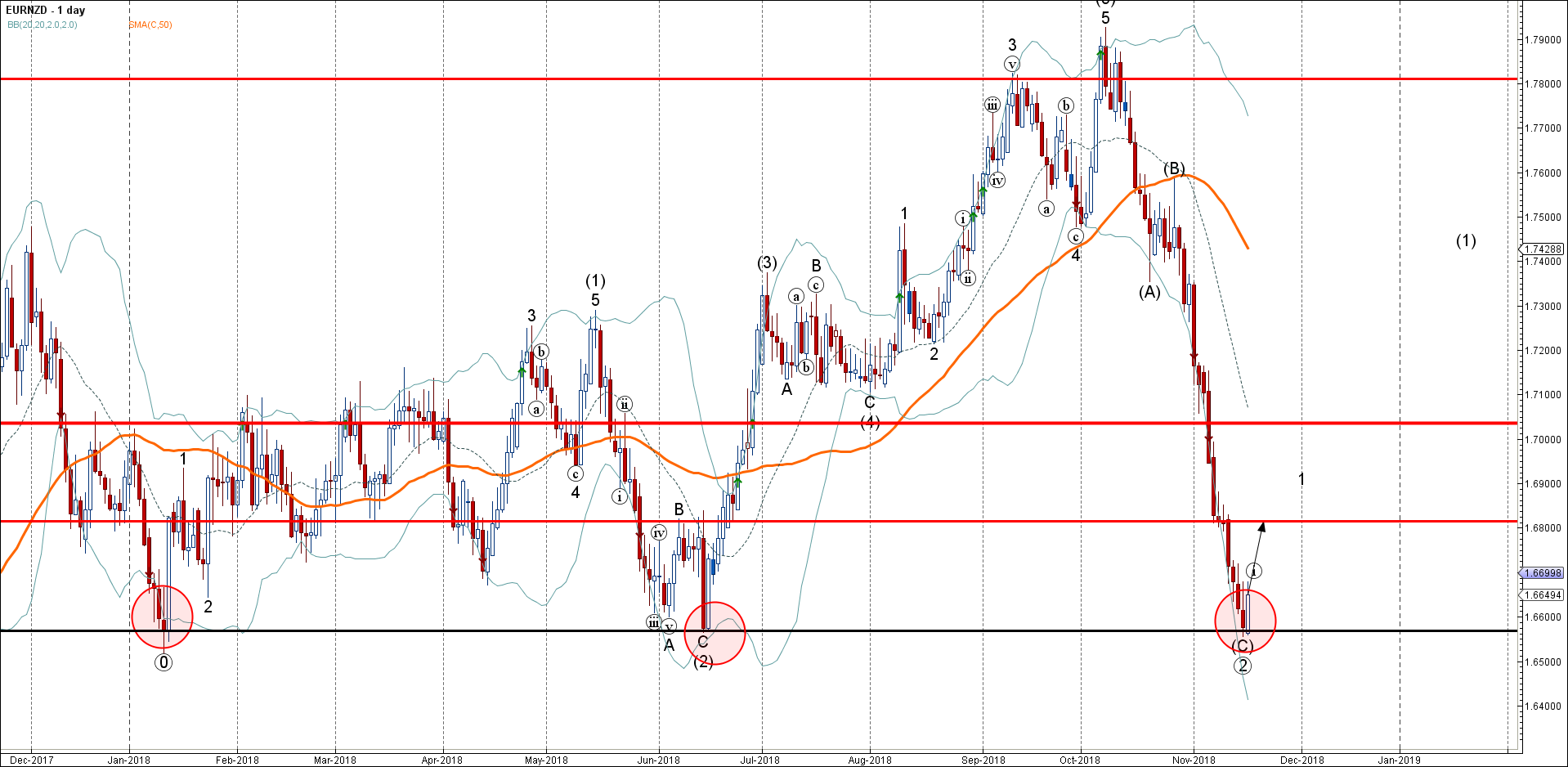The height and width of the screenshot is (767, 1568).
Task: Click the SMA(C,50) indicator label
Action: (x=150, y=25)
